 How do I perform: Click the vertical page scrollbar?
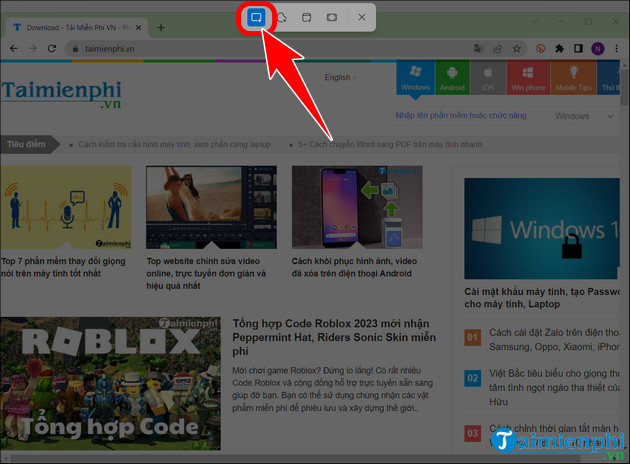pos(624,86)
